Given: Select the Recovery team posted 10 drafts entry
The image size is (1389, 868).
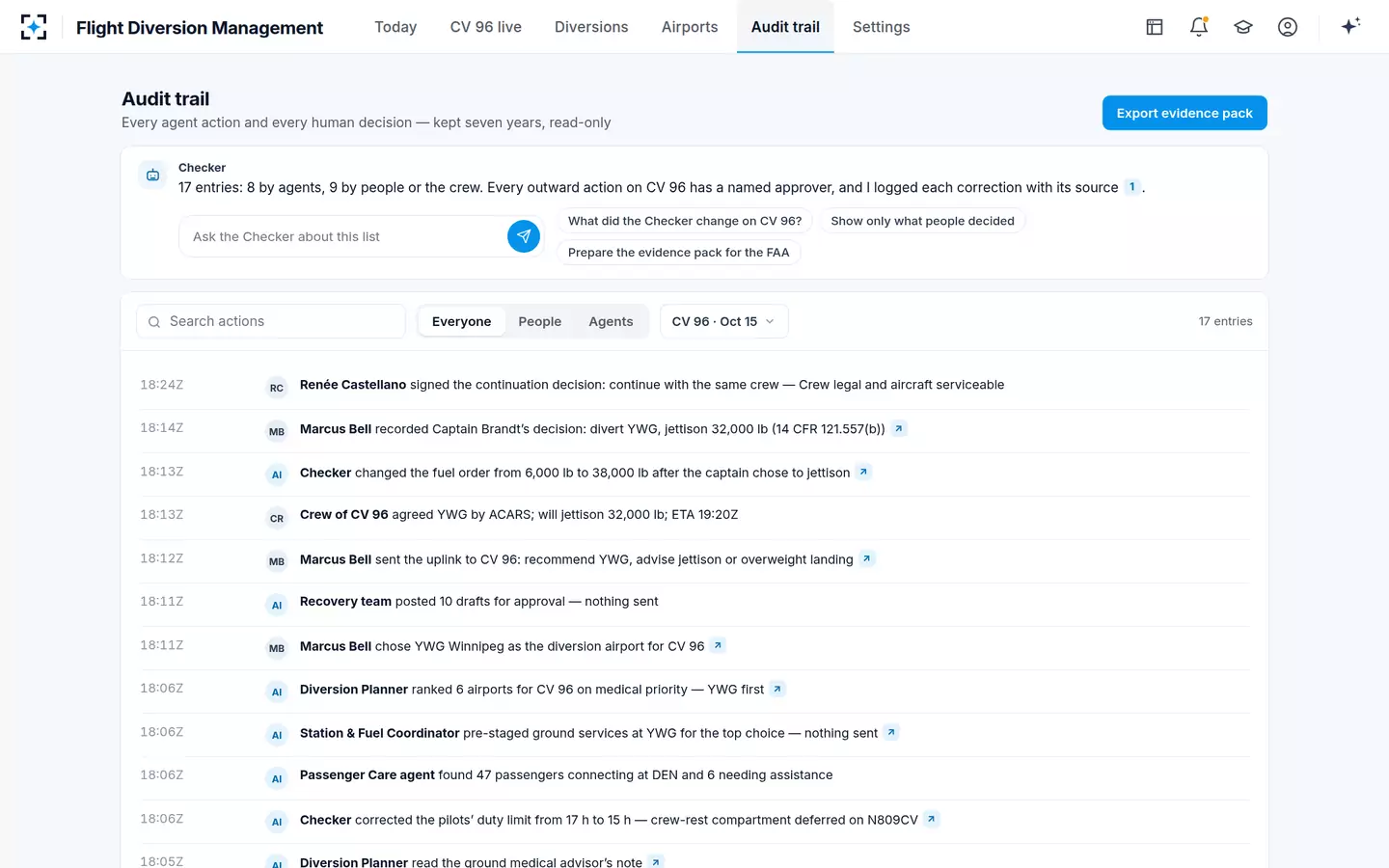Looking at the screenshot, I should [x=694, y=605].
